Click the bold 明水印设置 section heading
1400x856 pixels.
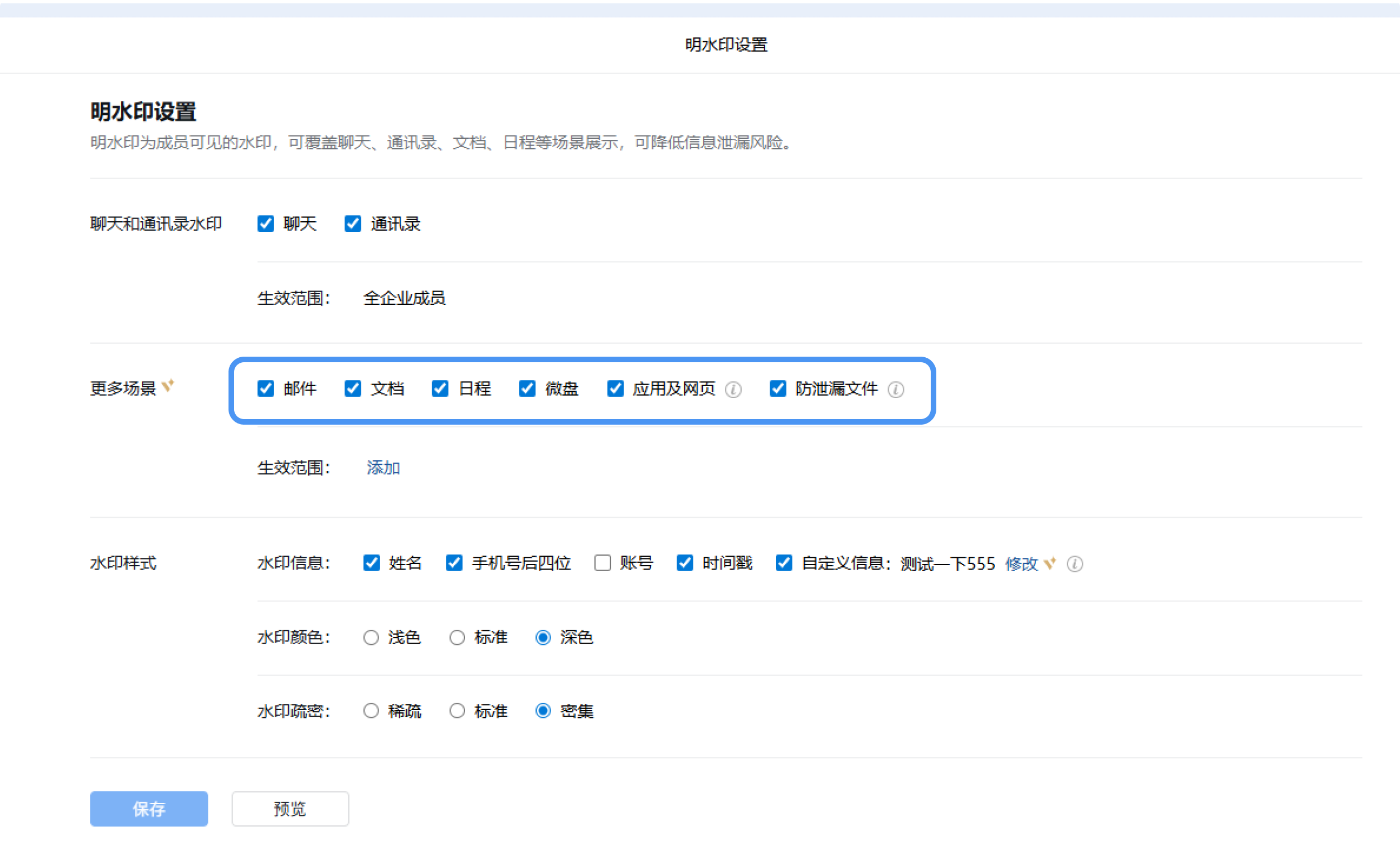click(143, 111)
